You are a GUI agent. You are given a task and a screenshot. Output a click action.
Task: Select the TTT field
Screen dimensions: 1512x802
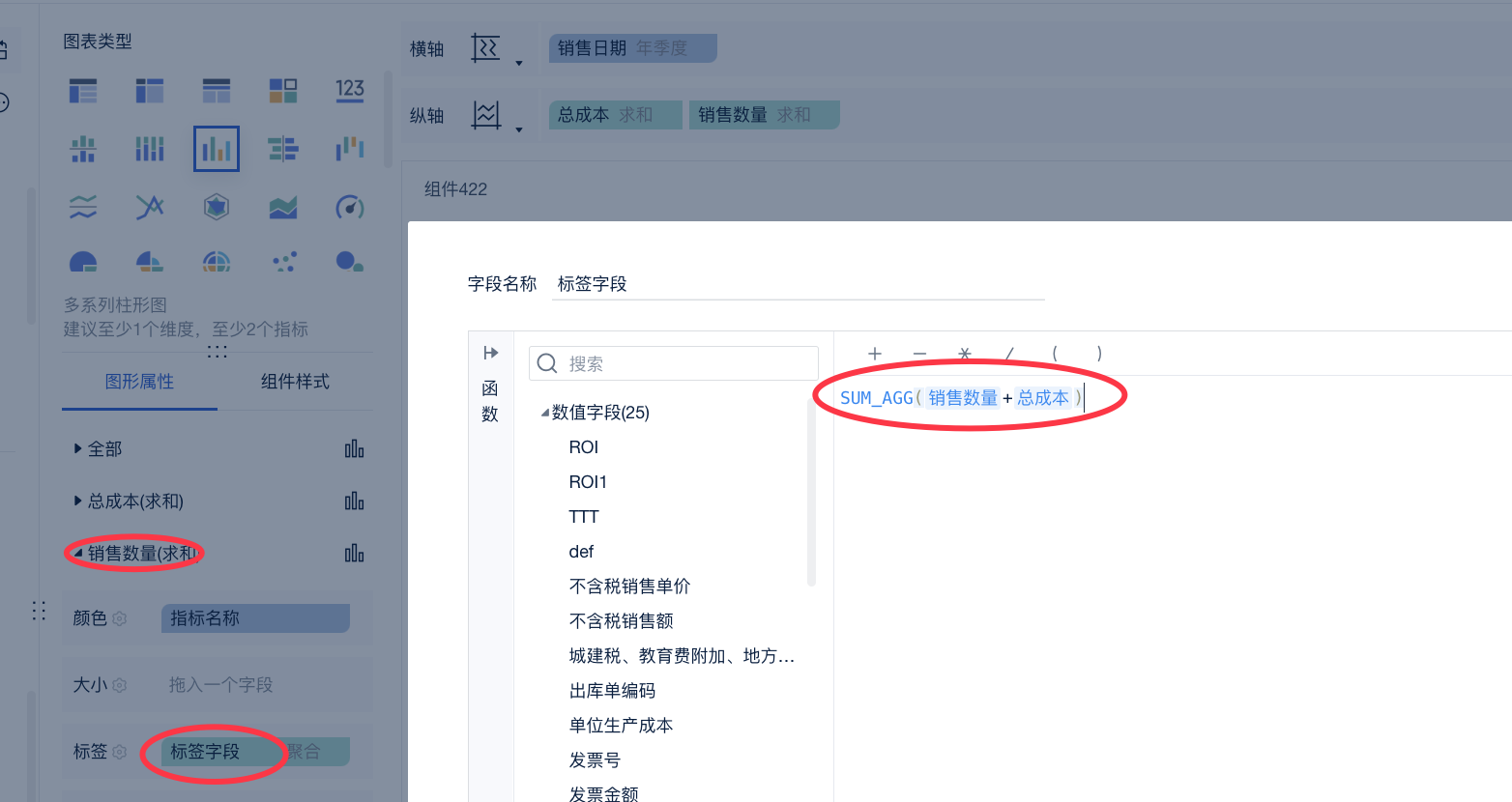pos(584,517)
